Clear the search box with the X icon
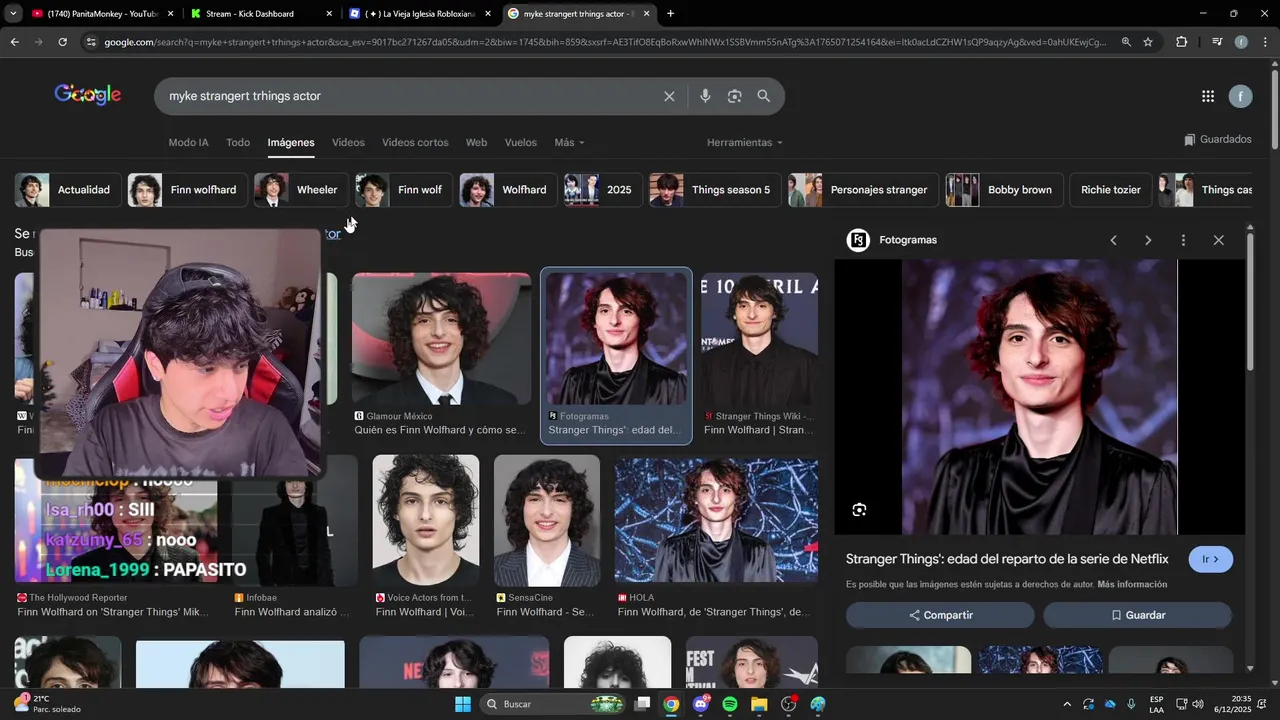Screen dimensions: 1280x720 (x=669, y=96)
